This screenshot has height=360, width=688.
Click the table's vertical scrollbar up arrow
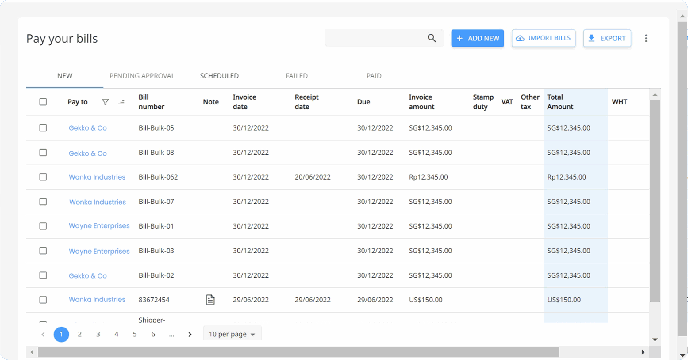coord(655,95)
